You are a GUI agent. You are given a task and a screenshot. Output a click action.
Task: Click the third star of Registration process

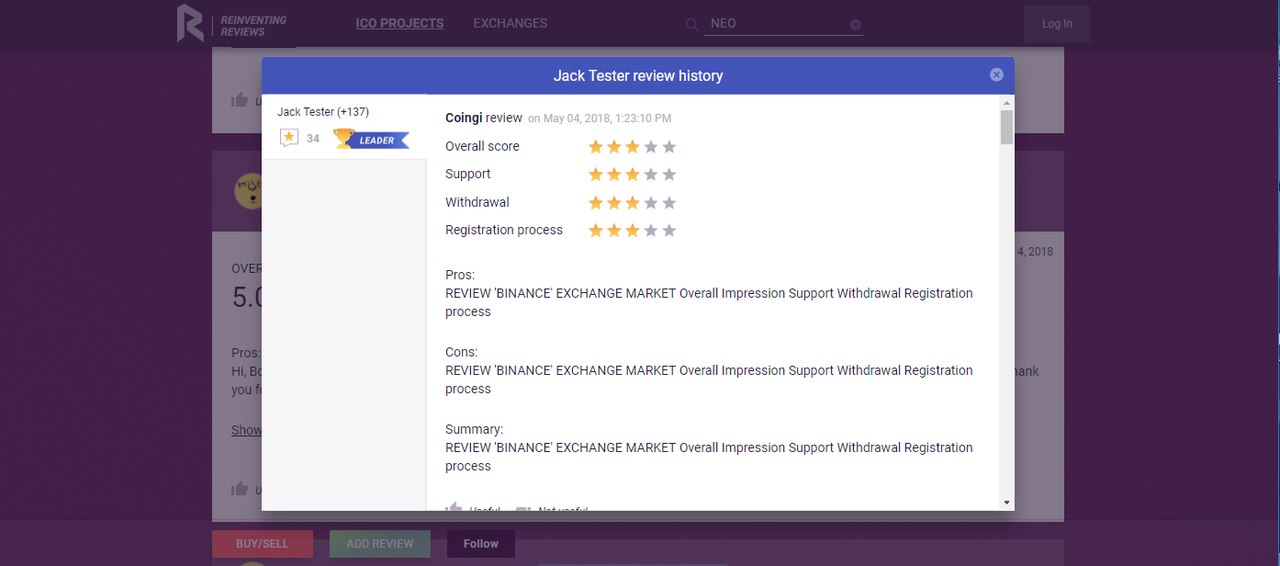pyautogui.click(x=632, y=231)
